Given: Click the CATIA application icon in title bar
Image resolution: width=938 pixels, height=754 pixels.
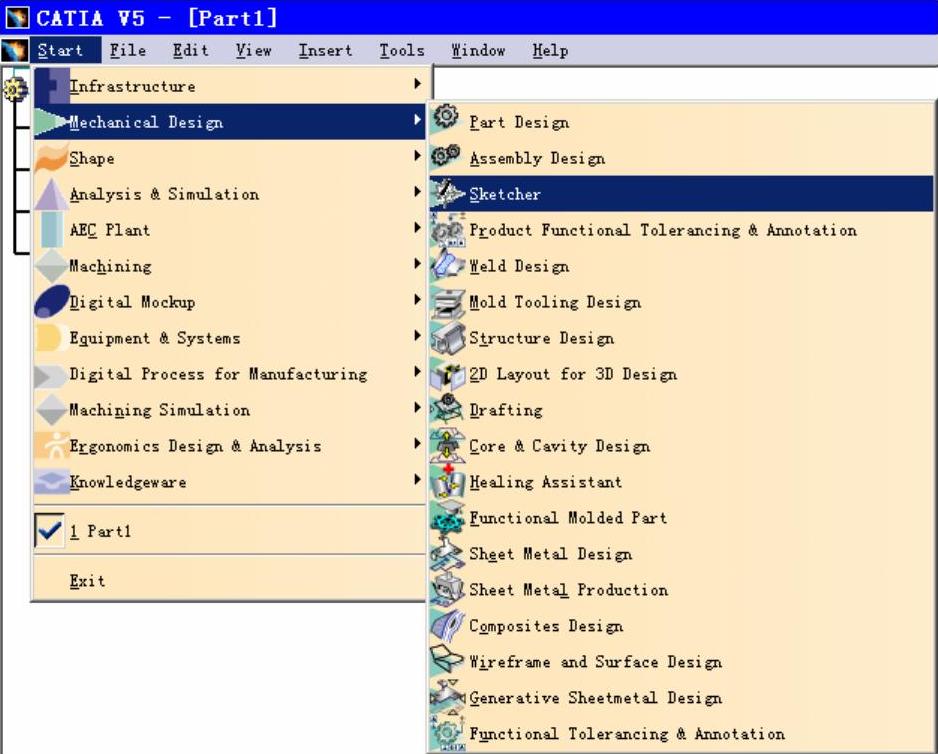Looking at the screenshot, I should 17,17.
